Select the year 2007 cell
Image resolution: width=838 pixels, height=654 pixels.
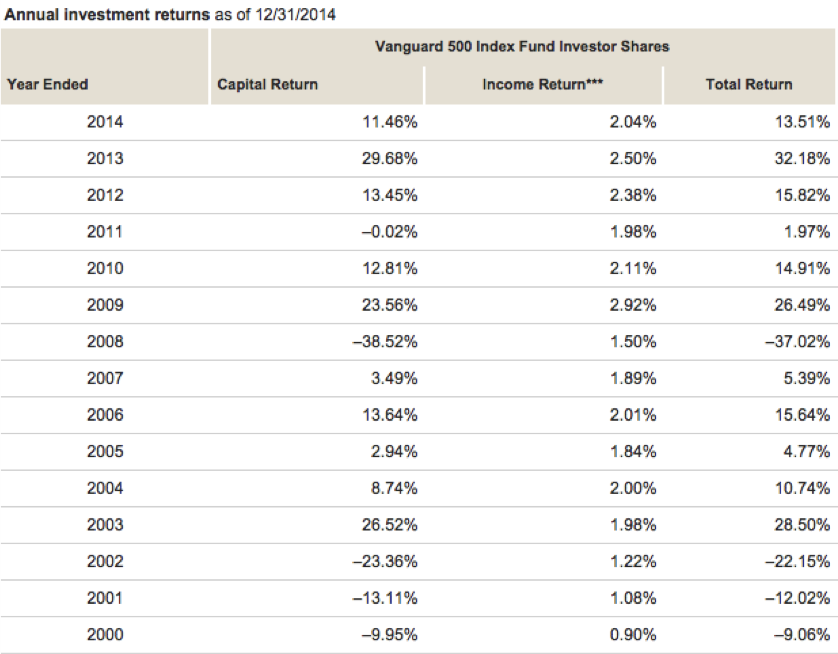coord(105,378)
